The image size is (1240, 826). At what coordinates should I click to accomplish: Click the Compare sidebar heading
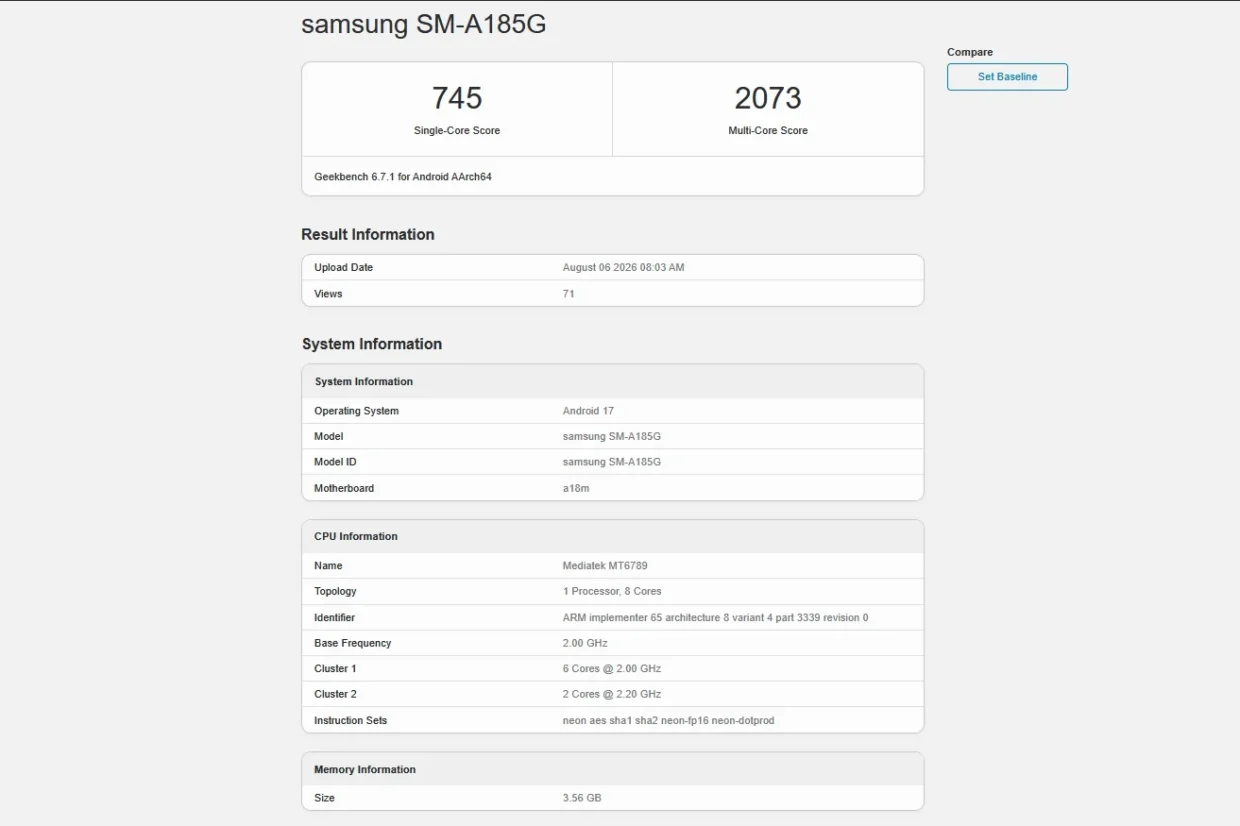click(x=970, y=52)
